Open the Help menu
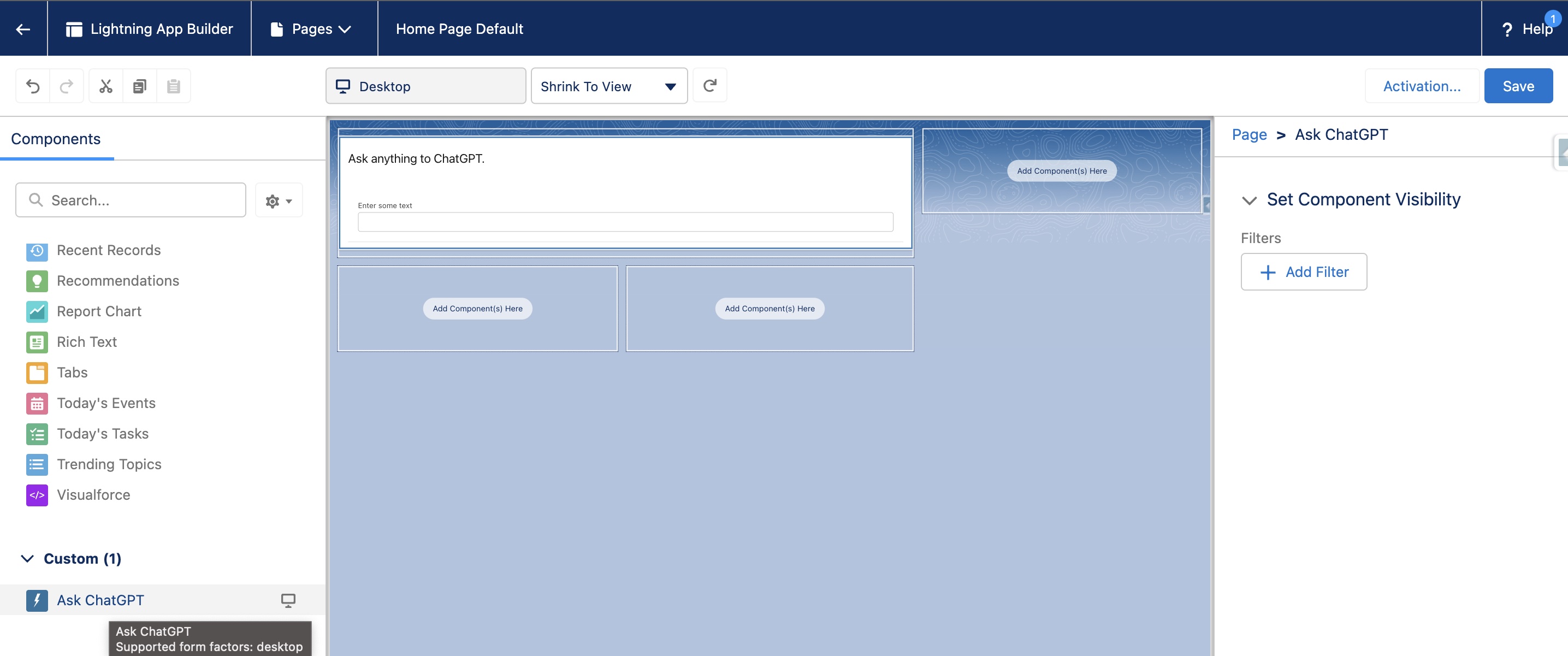This screenshot has height=656, width=1568. (x=1527, y=28)
